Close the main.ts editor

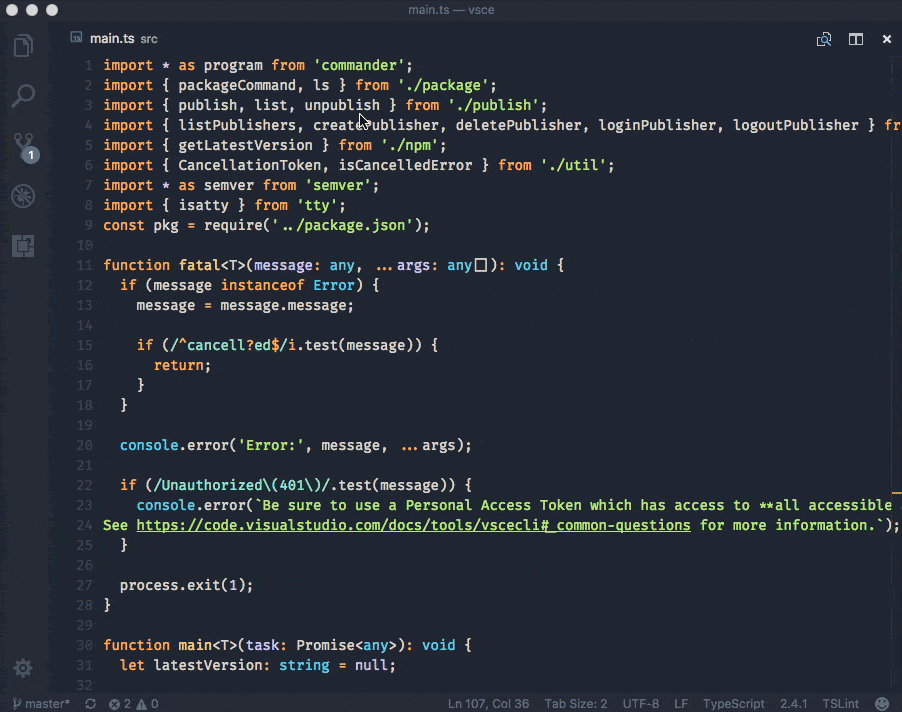click(887, 39)
